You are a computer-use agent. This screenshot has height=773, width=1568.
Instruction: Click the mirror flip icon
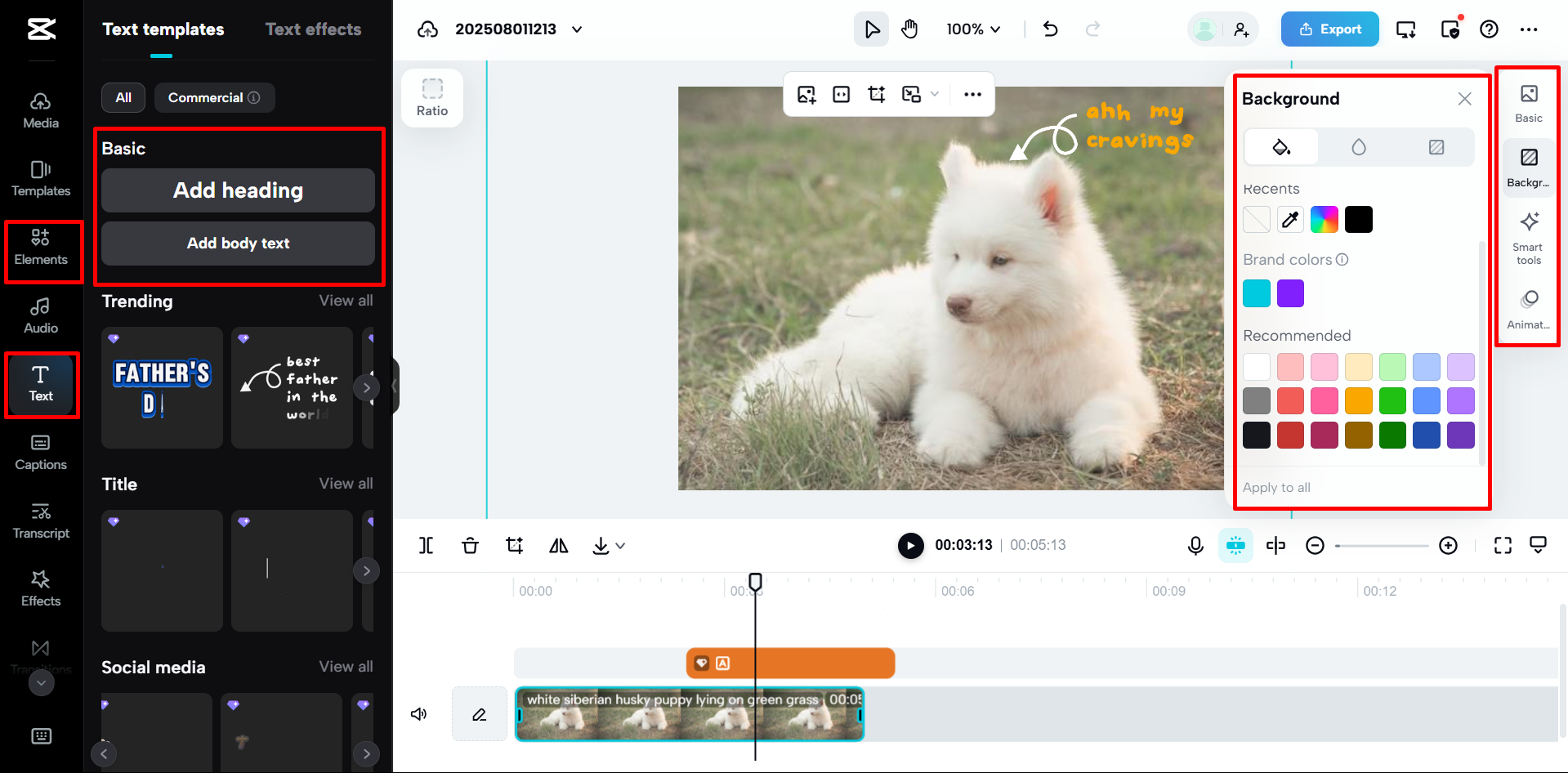tap(558, 545)
